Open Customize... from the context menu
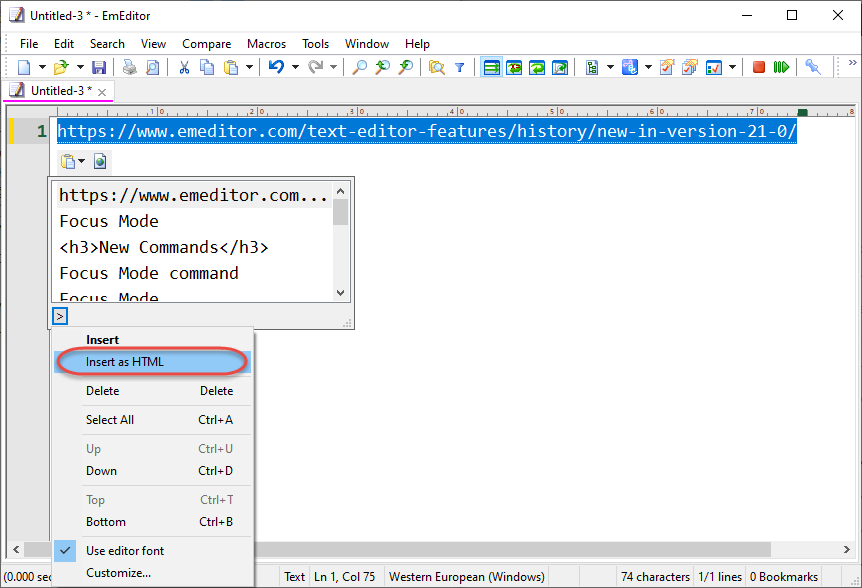Viewport: 862px width, 588px height. pos(153,573)
